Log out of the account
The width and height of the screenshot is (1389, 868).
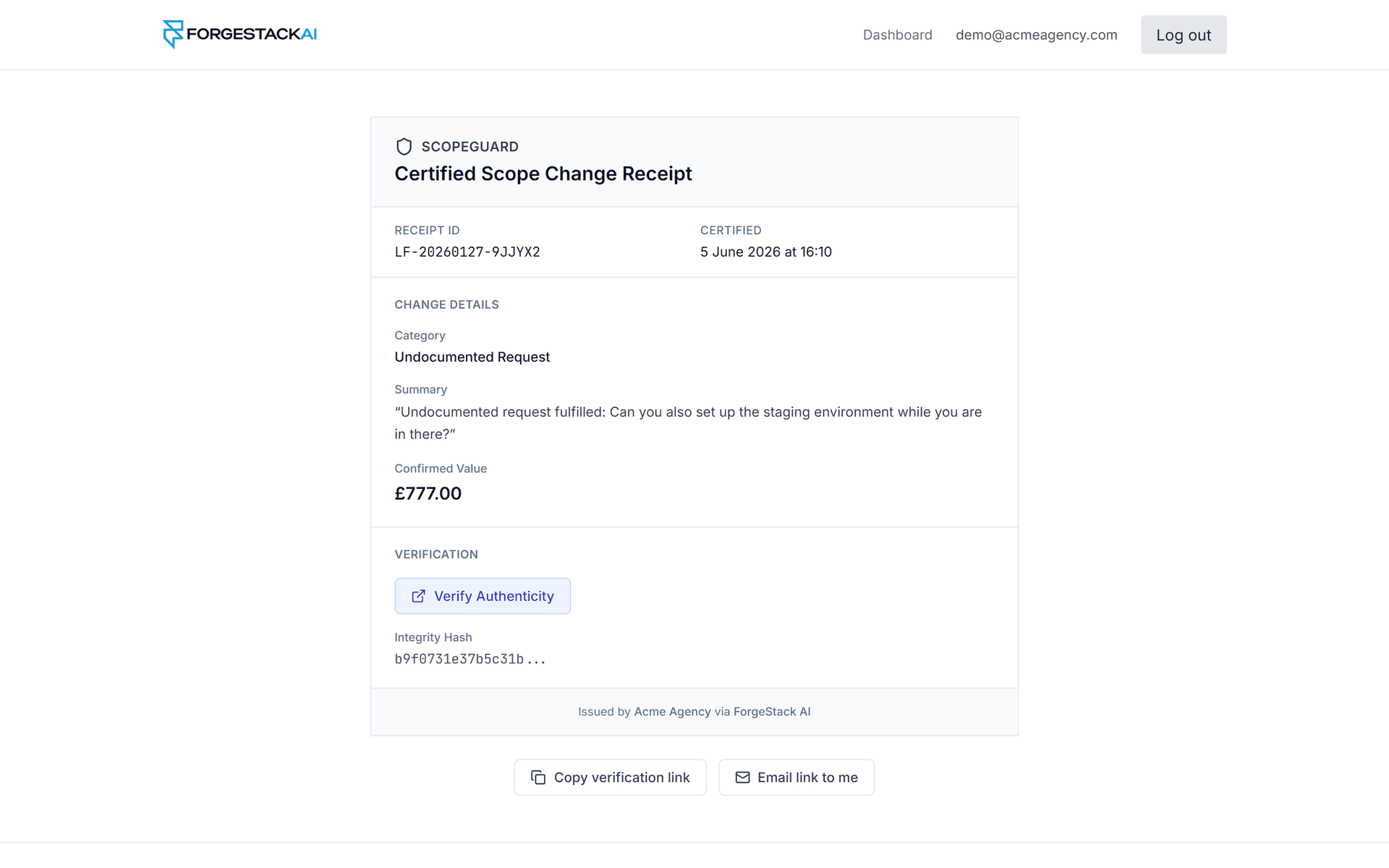(1184, 35)
